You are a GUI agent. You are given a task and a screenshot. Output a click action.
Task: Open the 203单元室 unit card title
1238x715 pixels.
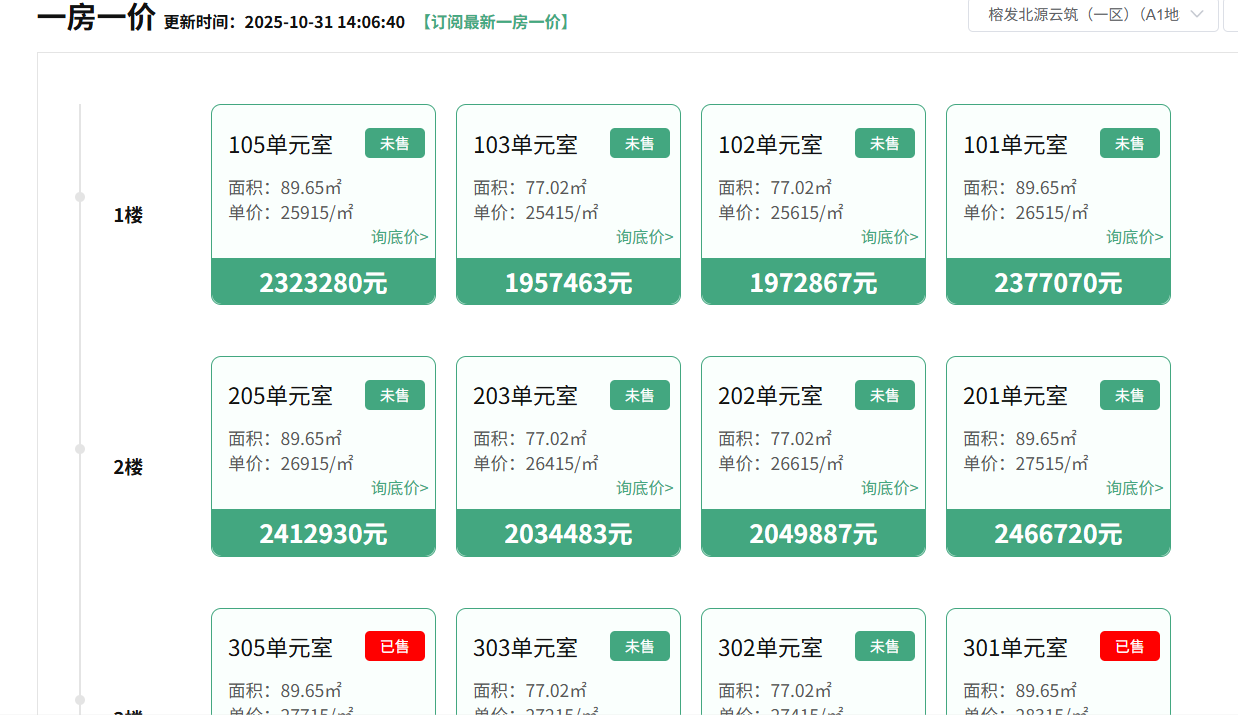pyautogui.click(x=525, y=396)
